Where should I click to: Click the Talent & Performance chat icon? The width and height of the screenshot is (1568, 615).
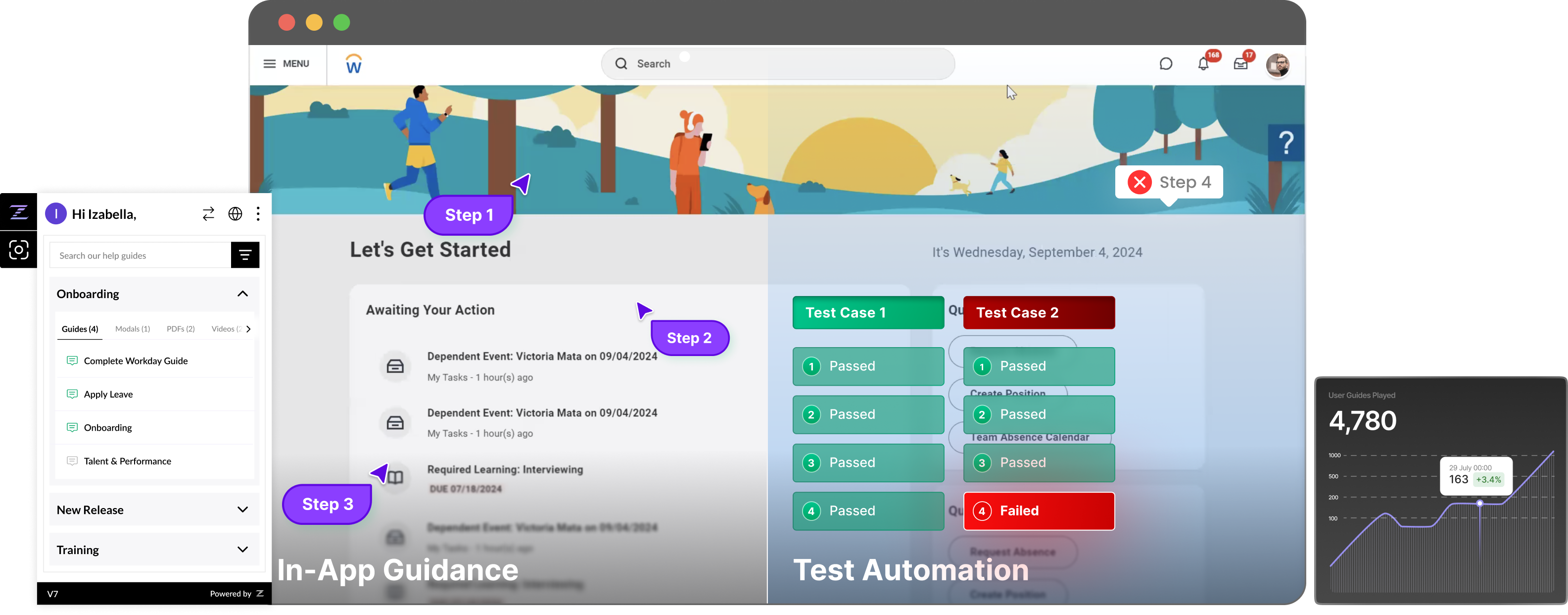[x=72, y=461]
